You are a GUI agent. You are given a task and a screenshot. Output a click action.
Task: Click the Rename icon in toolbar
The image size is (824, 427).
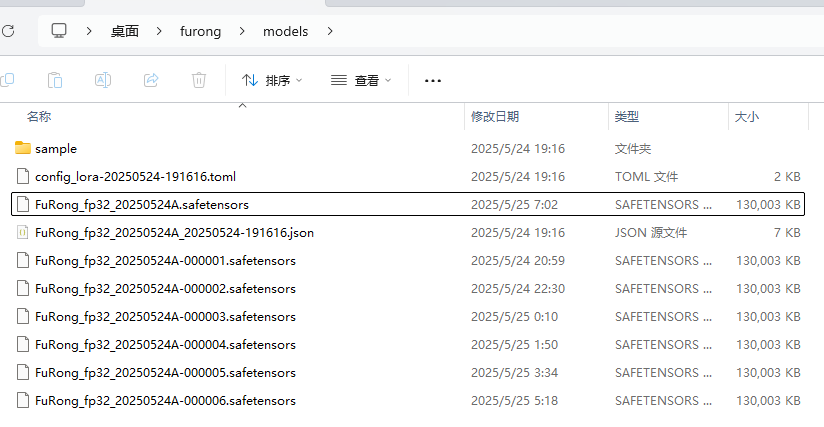pos(103,80)
